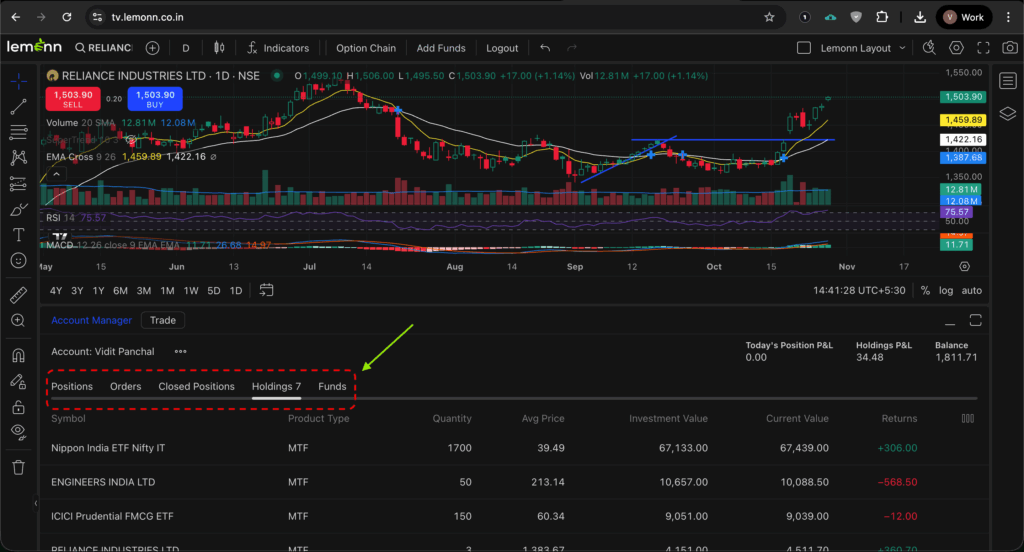Screen dimensions: 1024x552
Task: Open the D interval dropdown
Action: coord(186,48)
